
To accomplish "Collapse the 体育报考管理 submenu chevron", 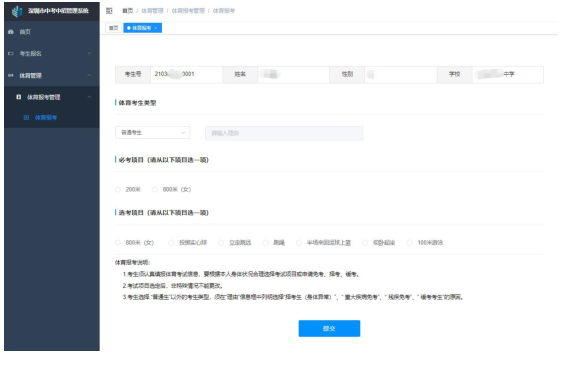I will (x=89, y=97).
